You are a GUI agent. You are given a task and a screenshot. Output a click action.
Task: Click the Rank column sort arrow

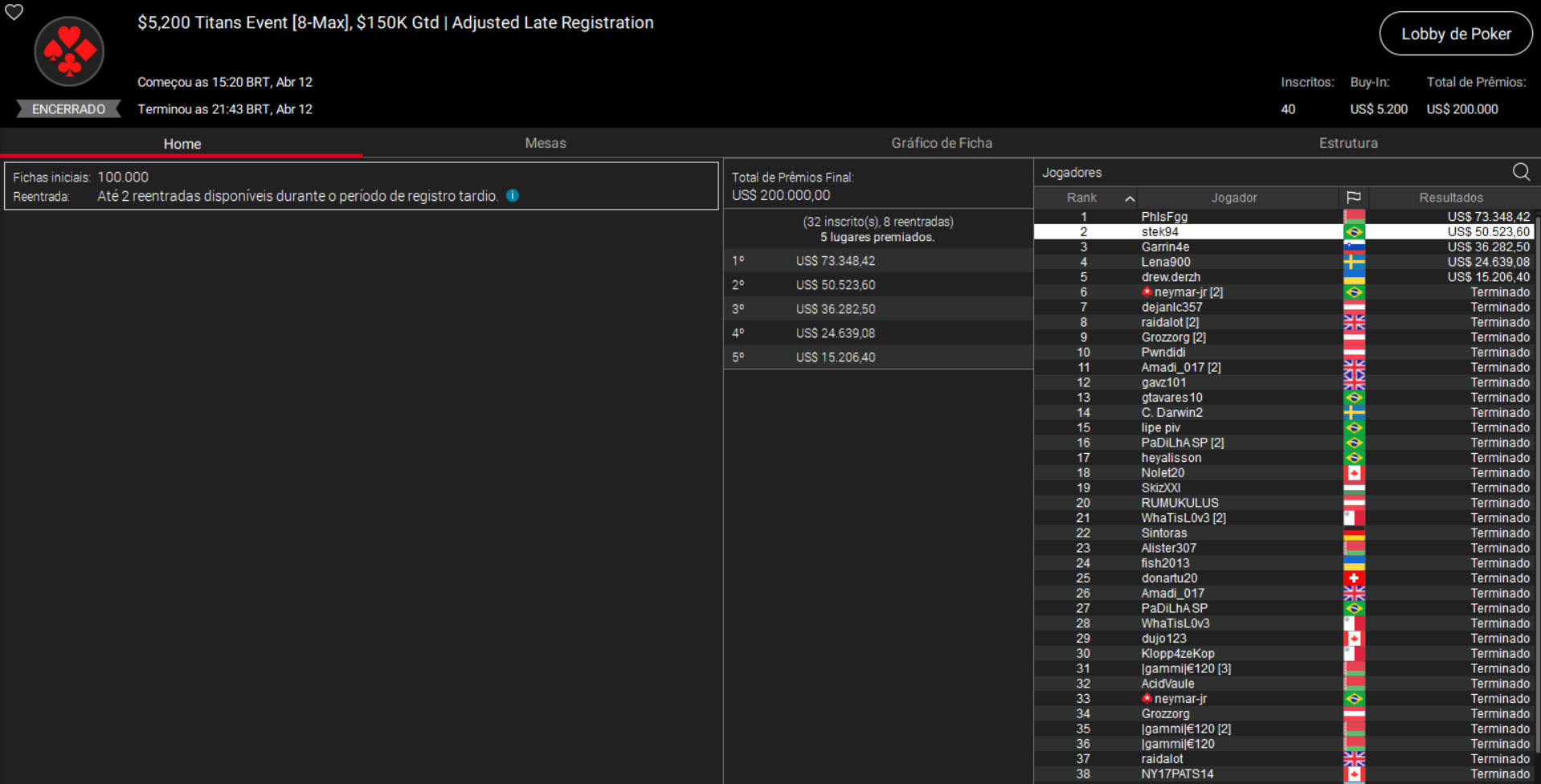[1131, 198]
